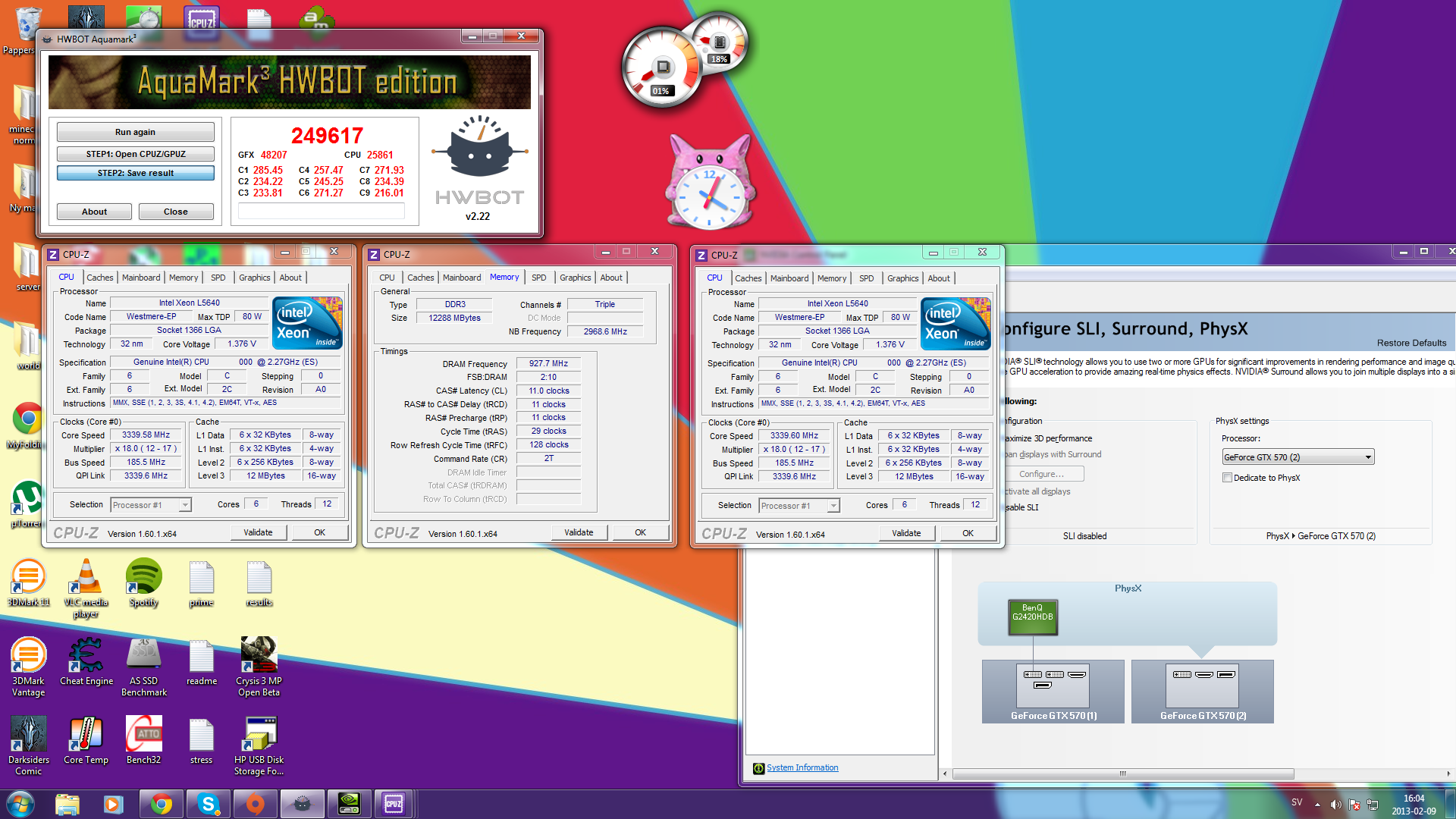Click Validate in the left CPU-Z window
The image size is (1456, 819).
[x=258, y=532]
